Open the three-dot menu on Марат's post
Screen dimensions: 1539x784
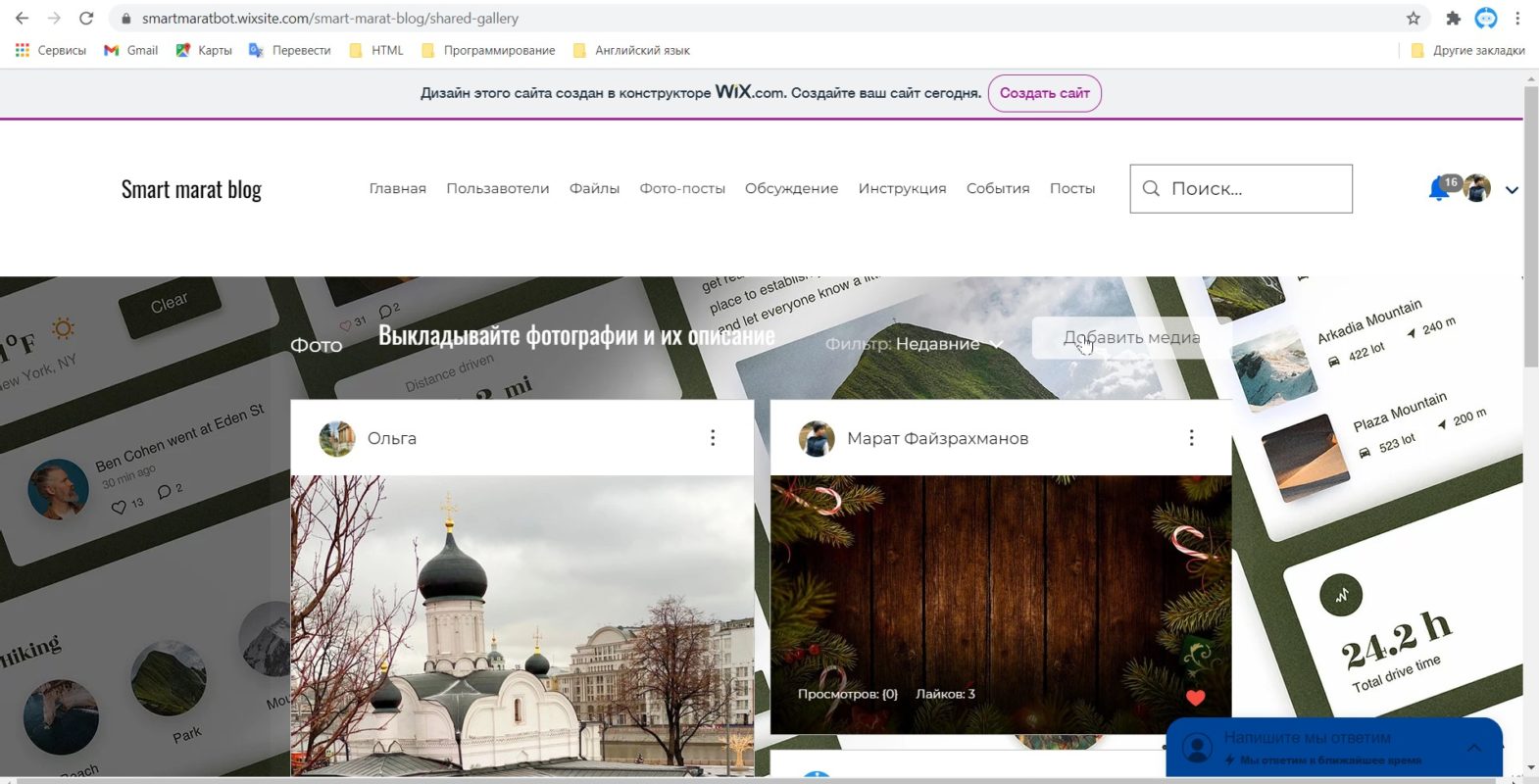point(1191,438)
